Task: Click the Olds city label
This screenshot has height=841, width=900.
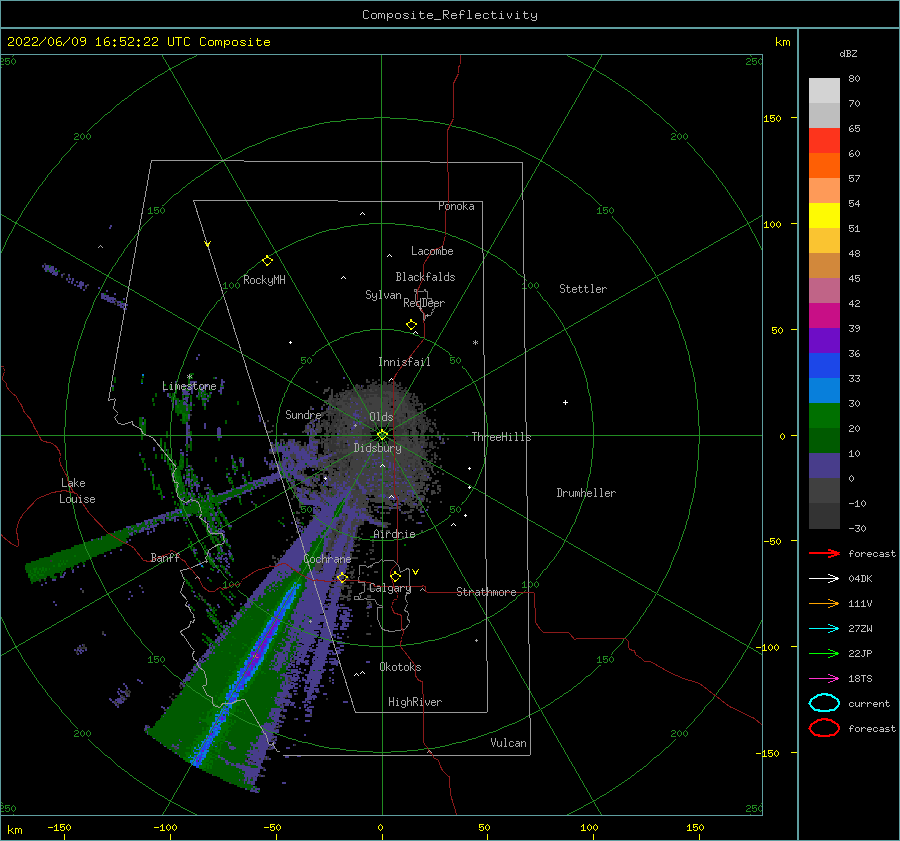Action: [381, 417]
